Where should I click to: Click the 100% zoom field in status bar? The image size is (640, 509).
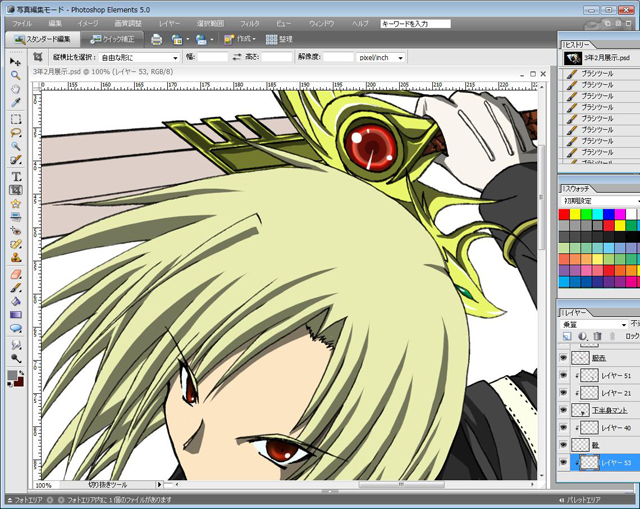pos(46,485)
